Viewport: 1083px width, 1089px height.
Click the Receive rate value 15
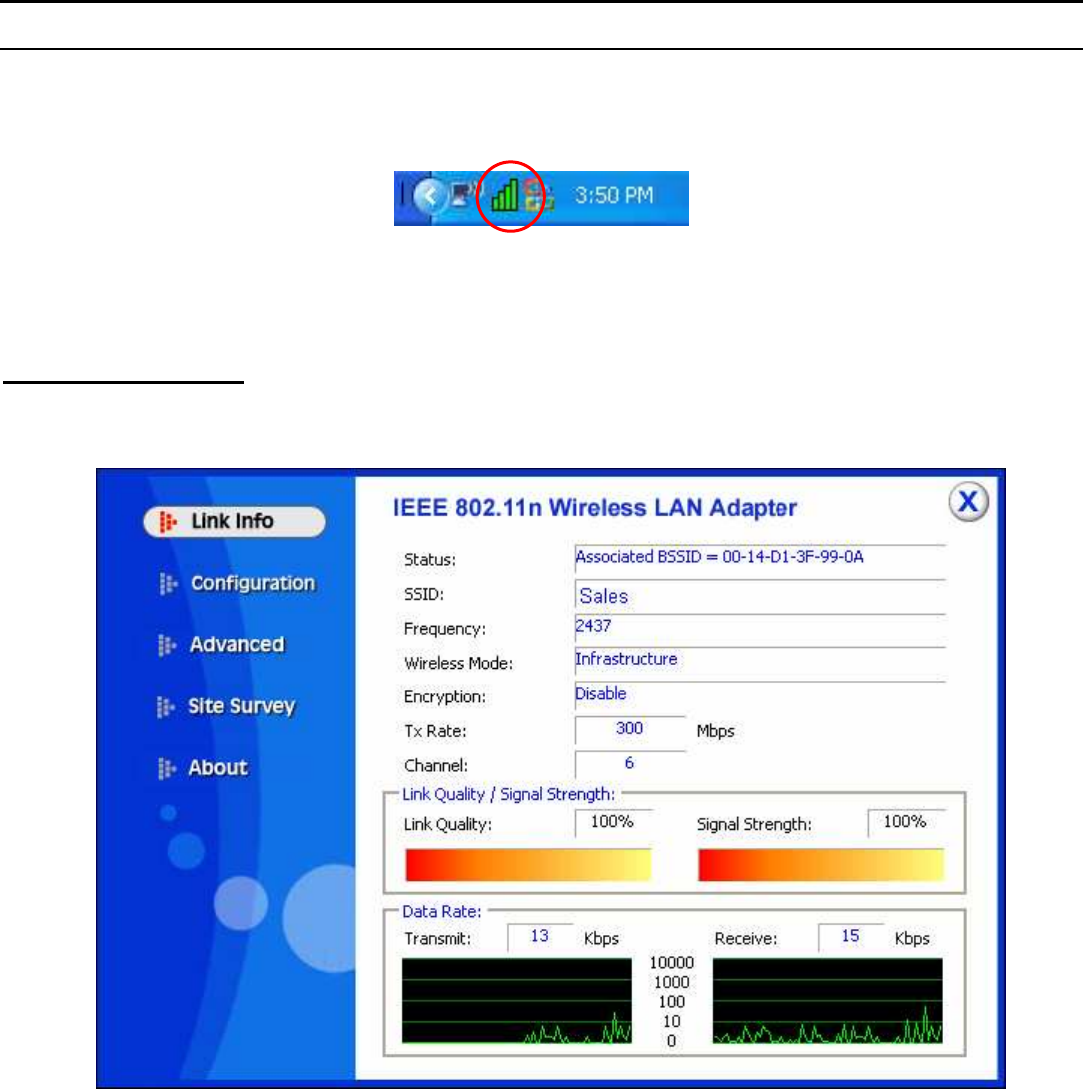coord(851,937)
